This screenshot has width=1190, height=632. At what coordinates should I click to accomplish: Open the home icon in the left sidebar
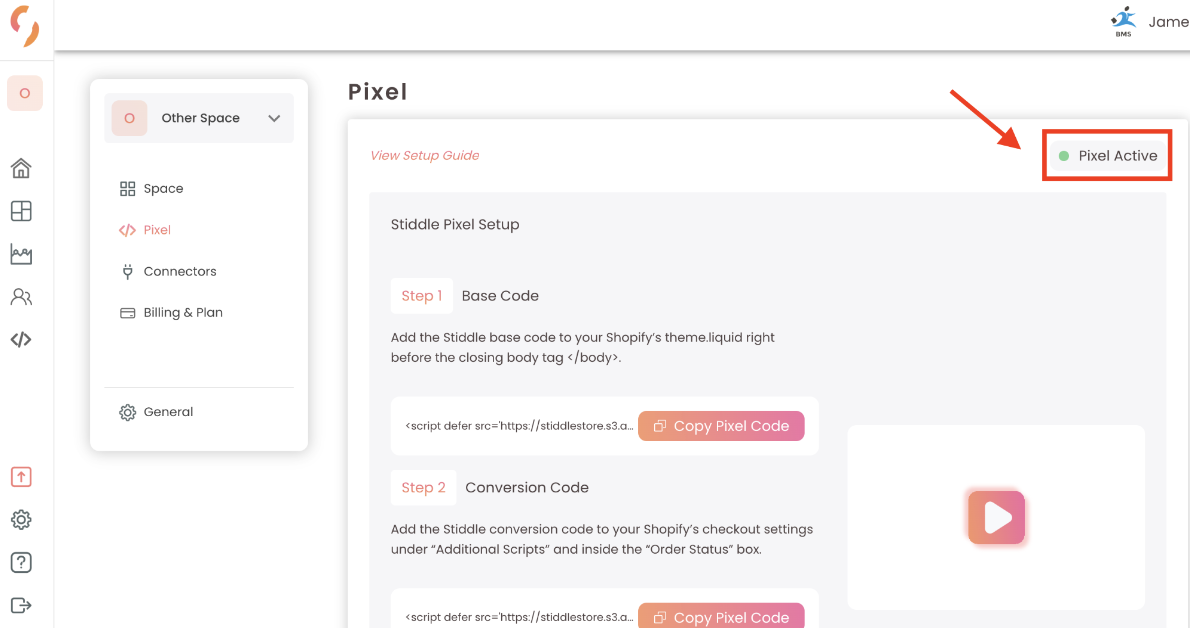[21, 168]
